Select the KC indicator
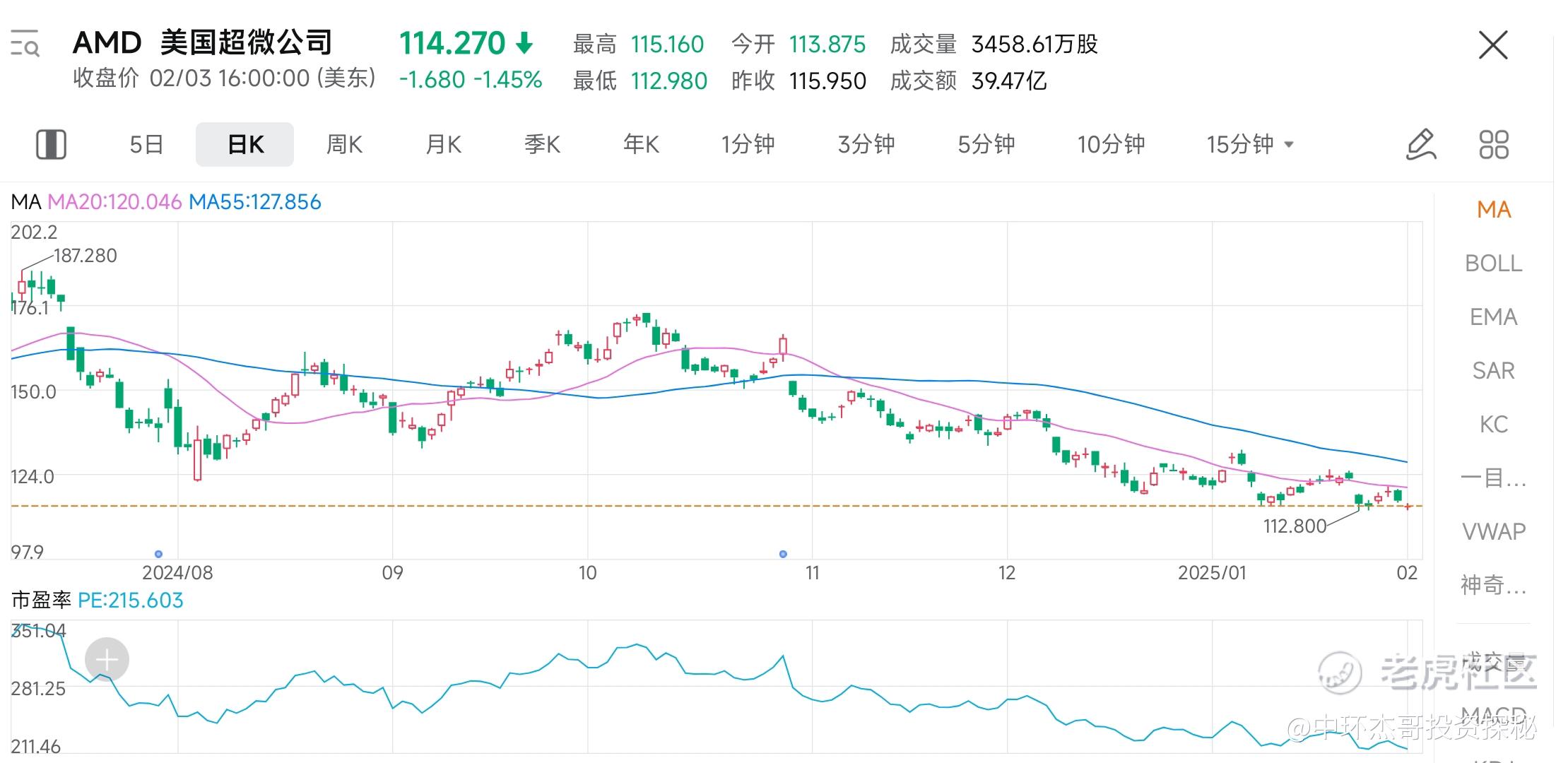This screenshot has height=763, width=1568. tap(1494, 424)
